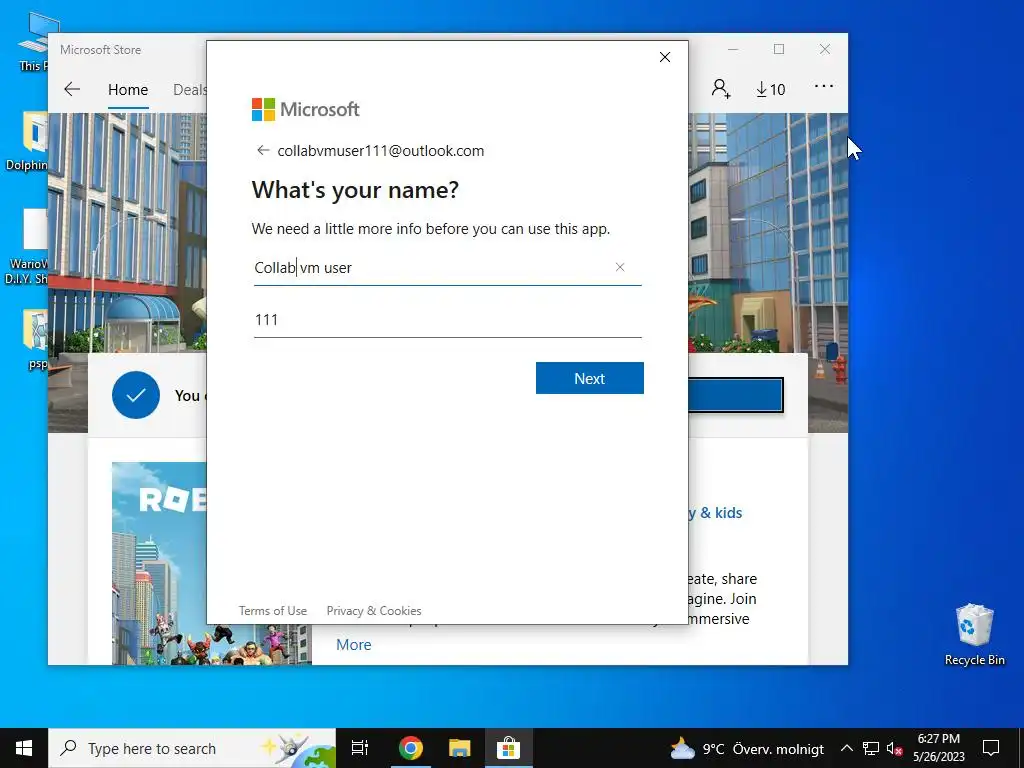This screenshot has width=1024, height=768.
Task: Close the Microsoft sign-in dialog
Action: point(665,57)
